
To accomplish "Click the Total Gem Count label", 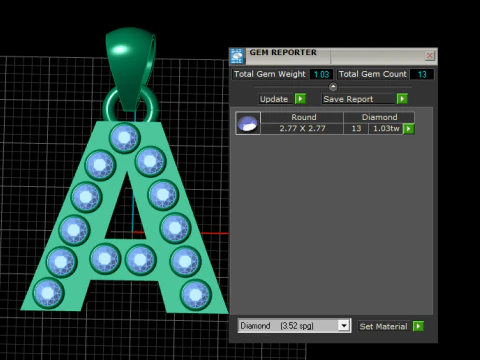I will [x=372, y=74].
